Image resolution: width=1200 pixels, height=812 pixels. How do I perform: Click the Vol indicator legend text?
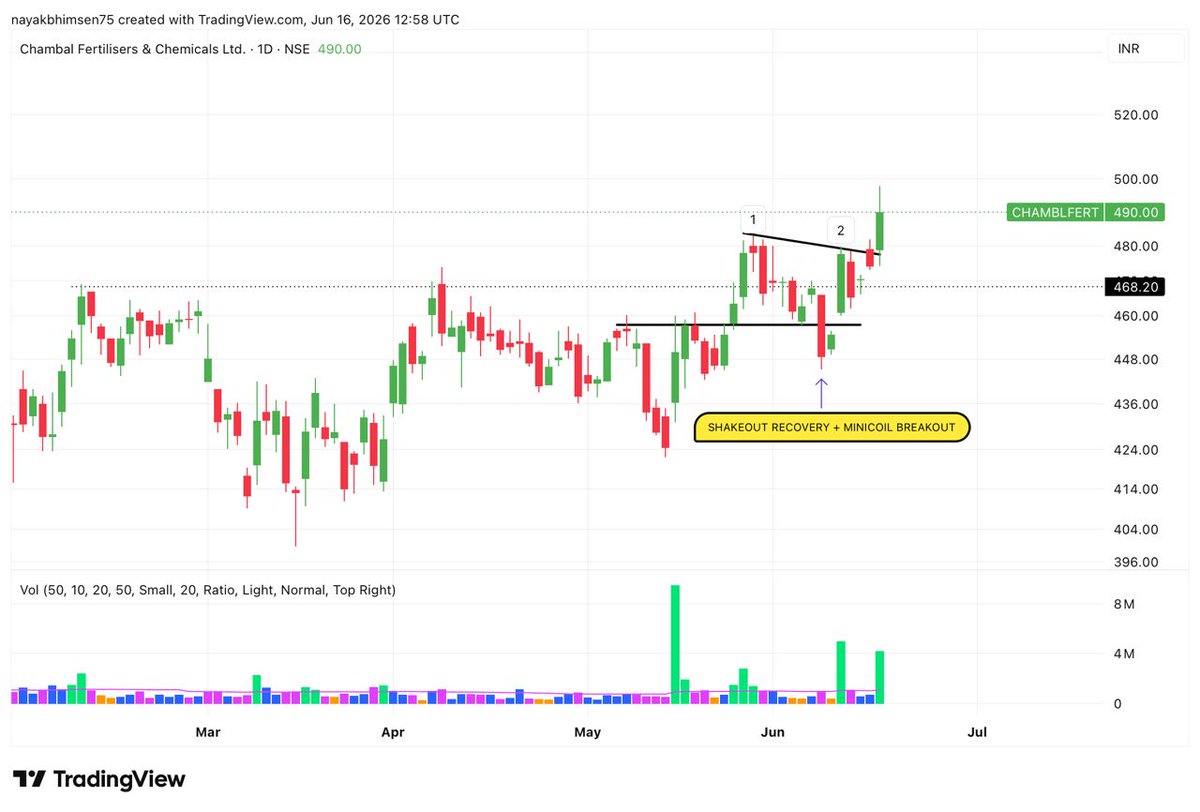pos(208,590)
